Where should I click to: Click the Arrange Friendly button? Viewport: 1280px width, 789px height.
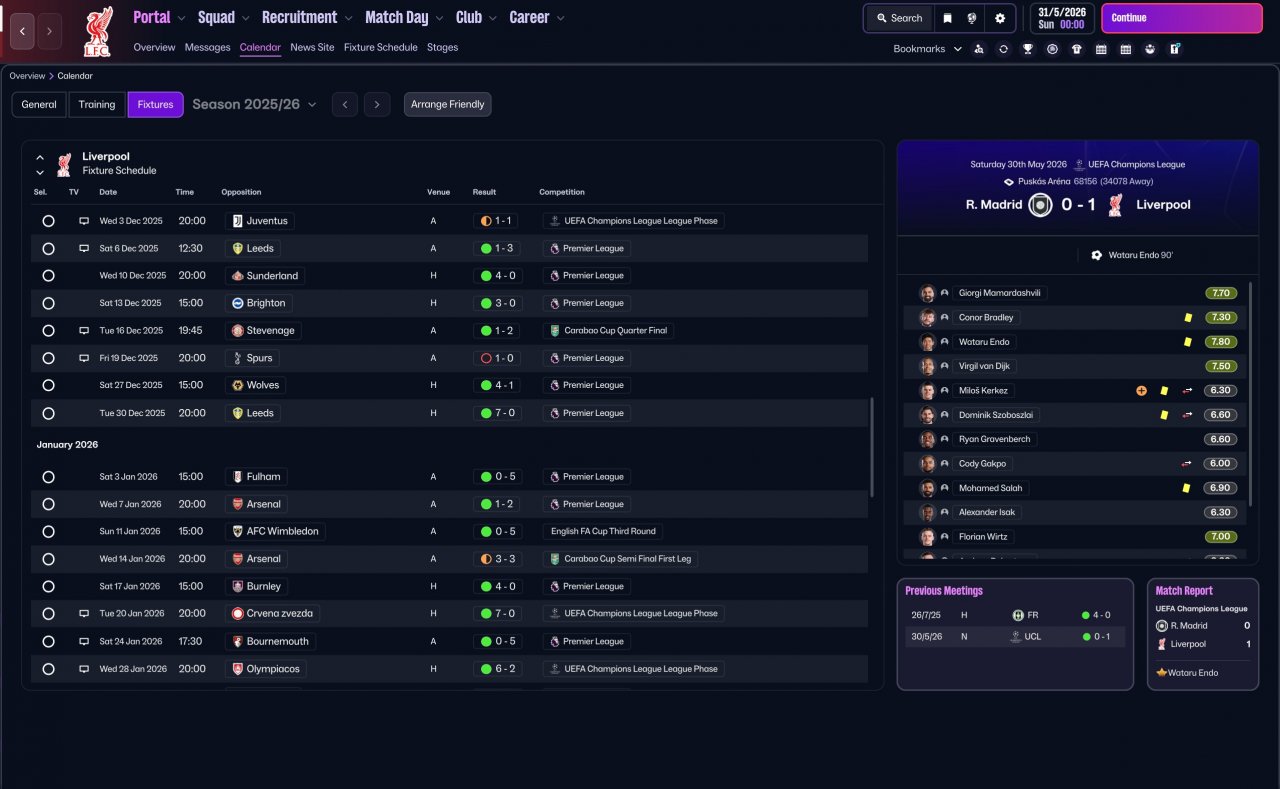(x=448, y=105)
